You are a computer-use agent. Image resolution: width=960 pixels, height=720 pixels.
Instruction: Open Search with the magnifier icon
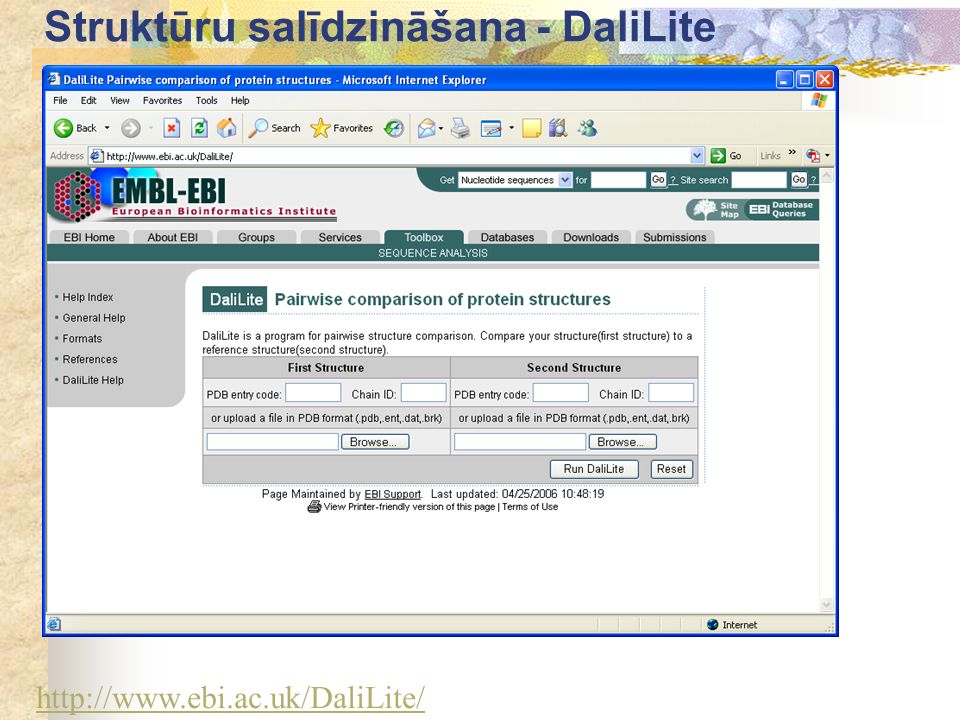pyautogui.click(x=258, y=128)
